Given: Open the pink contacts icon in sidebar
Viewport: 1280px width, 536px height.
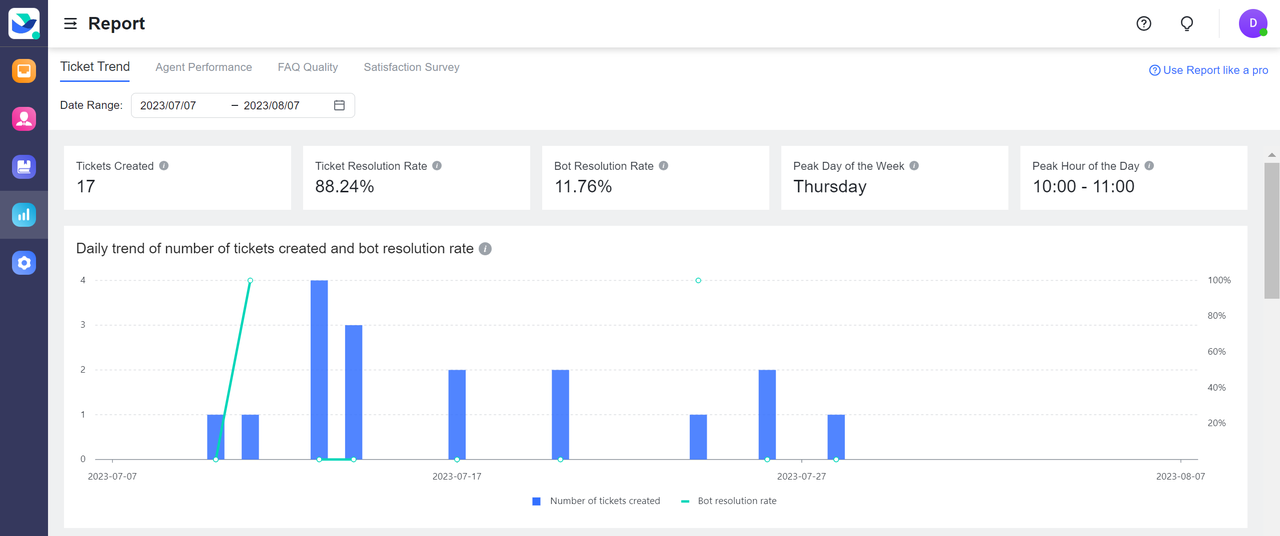Looking at the screenshot, I should pos(24,119).
